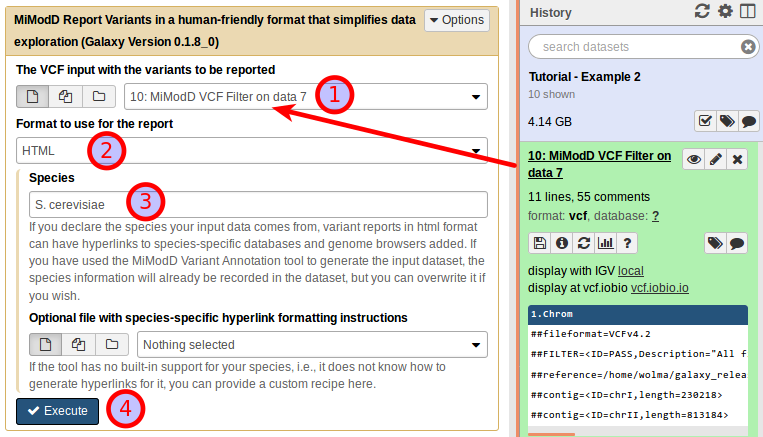Click the search datasets field

(x=643, y=47)
